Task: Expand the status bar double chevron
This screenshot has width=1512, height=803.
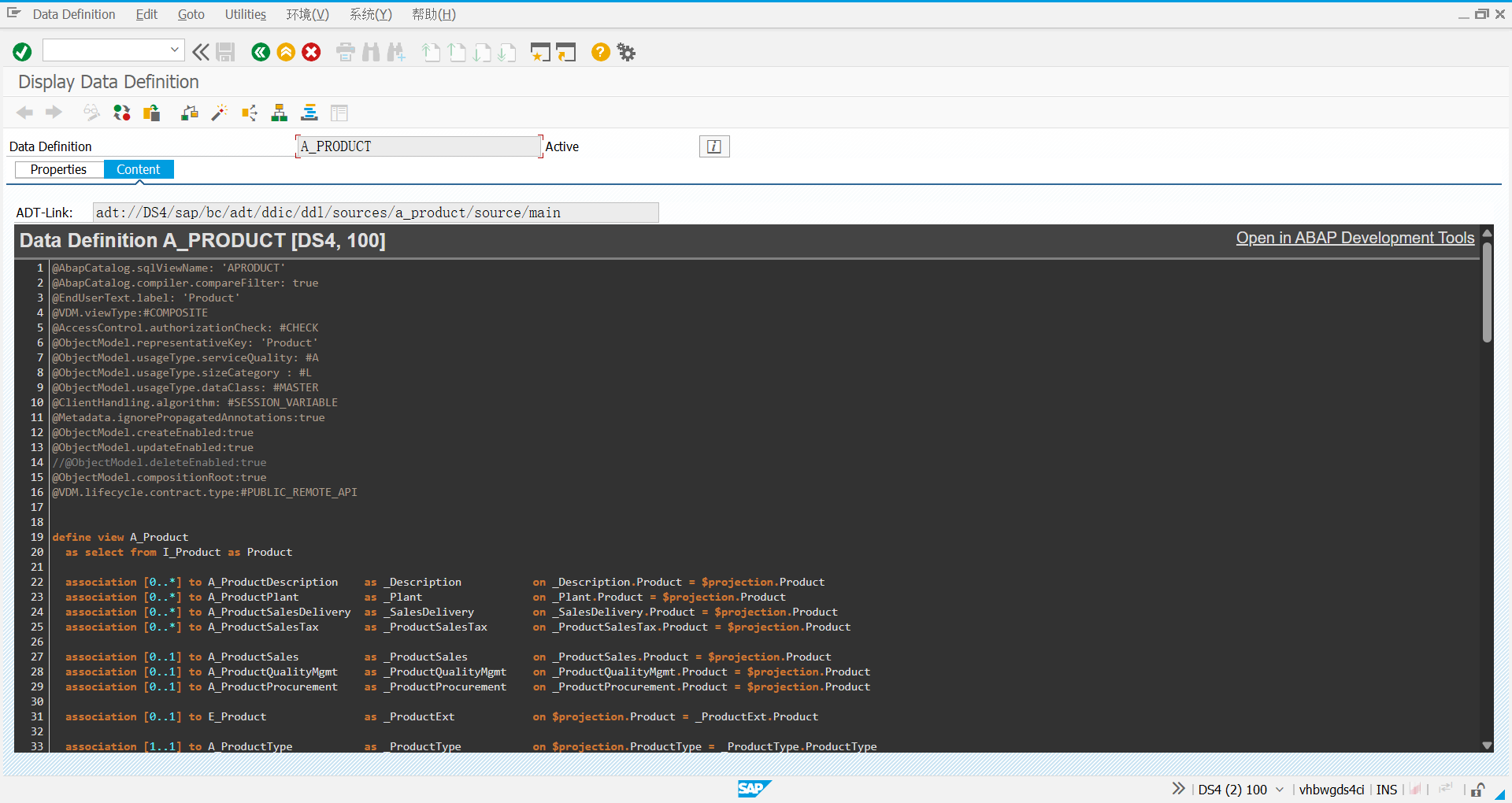Action: point(1178,789)
